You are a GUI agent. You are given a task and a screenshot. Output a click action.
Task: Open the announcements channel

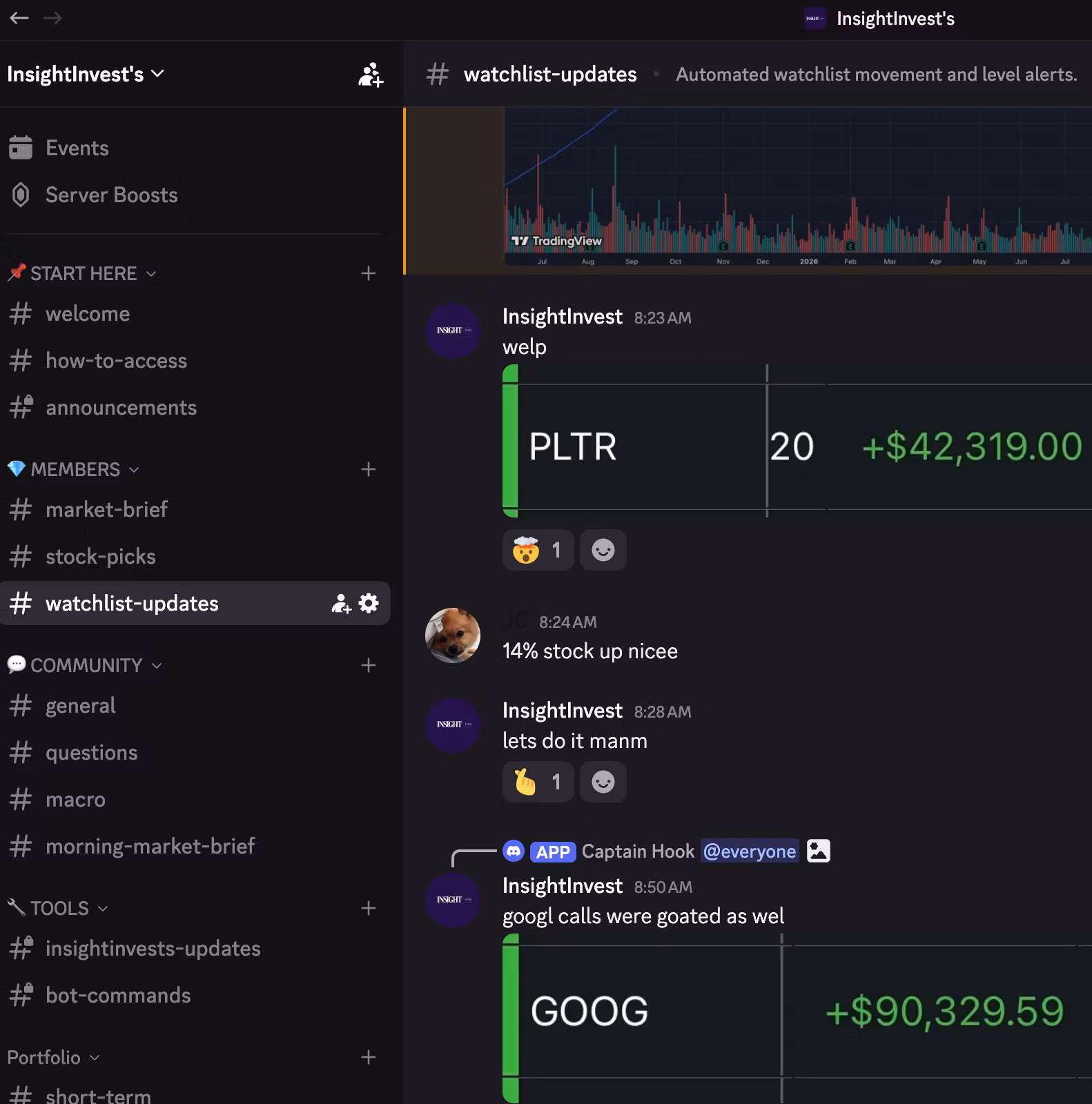[x=195, y=408]
